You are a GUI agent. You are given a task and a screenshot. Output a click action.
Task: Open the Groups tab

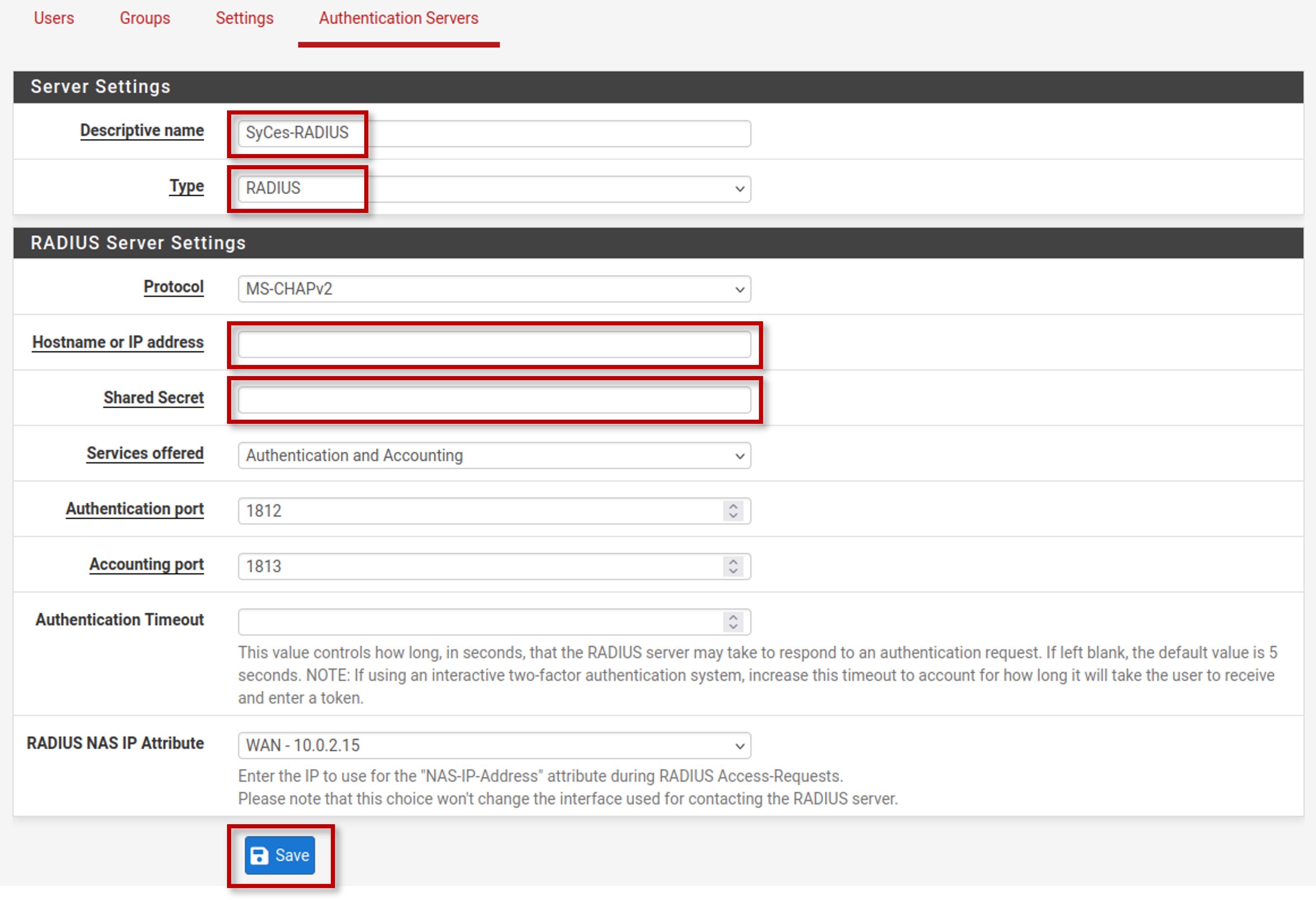[x=145, y=18]
